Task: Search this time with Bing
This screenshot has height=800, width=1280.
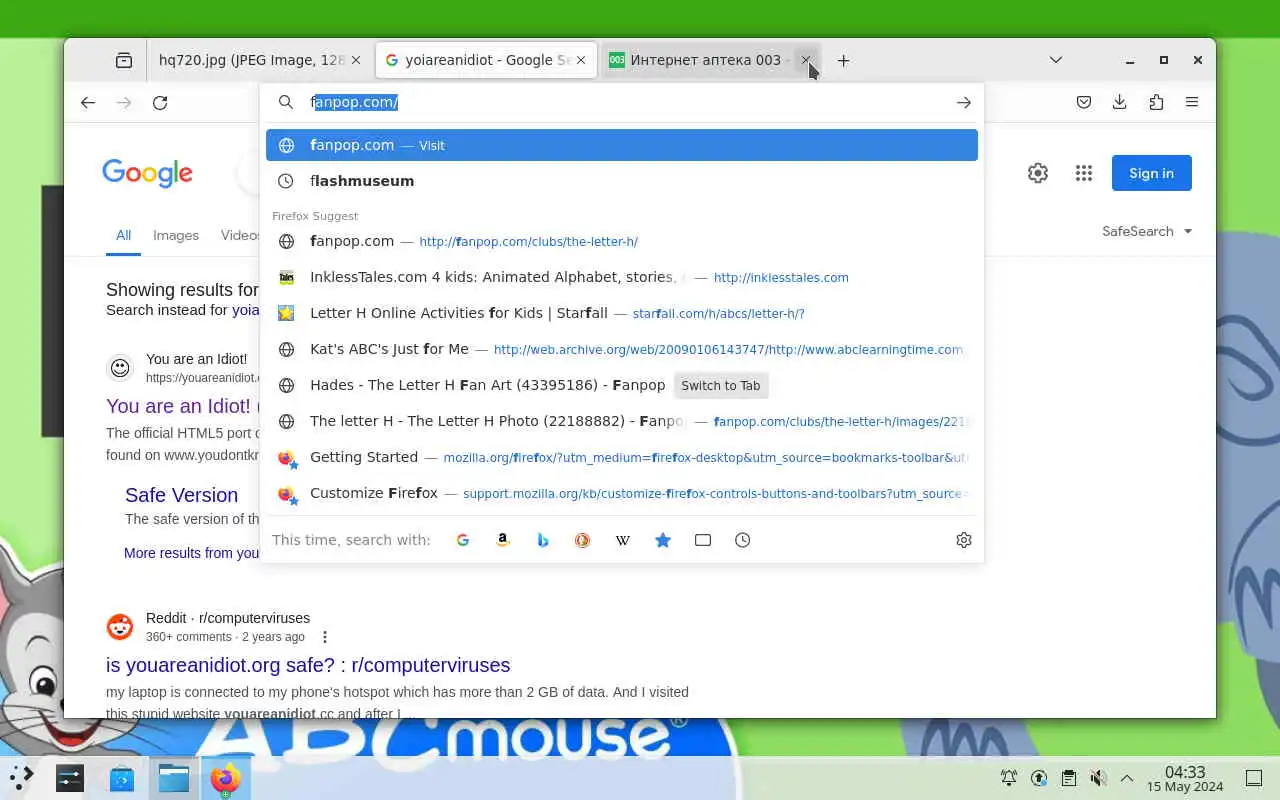Action: pos(543,540)
